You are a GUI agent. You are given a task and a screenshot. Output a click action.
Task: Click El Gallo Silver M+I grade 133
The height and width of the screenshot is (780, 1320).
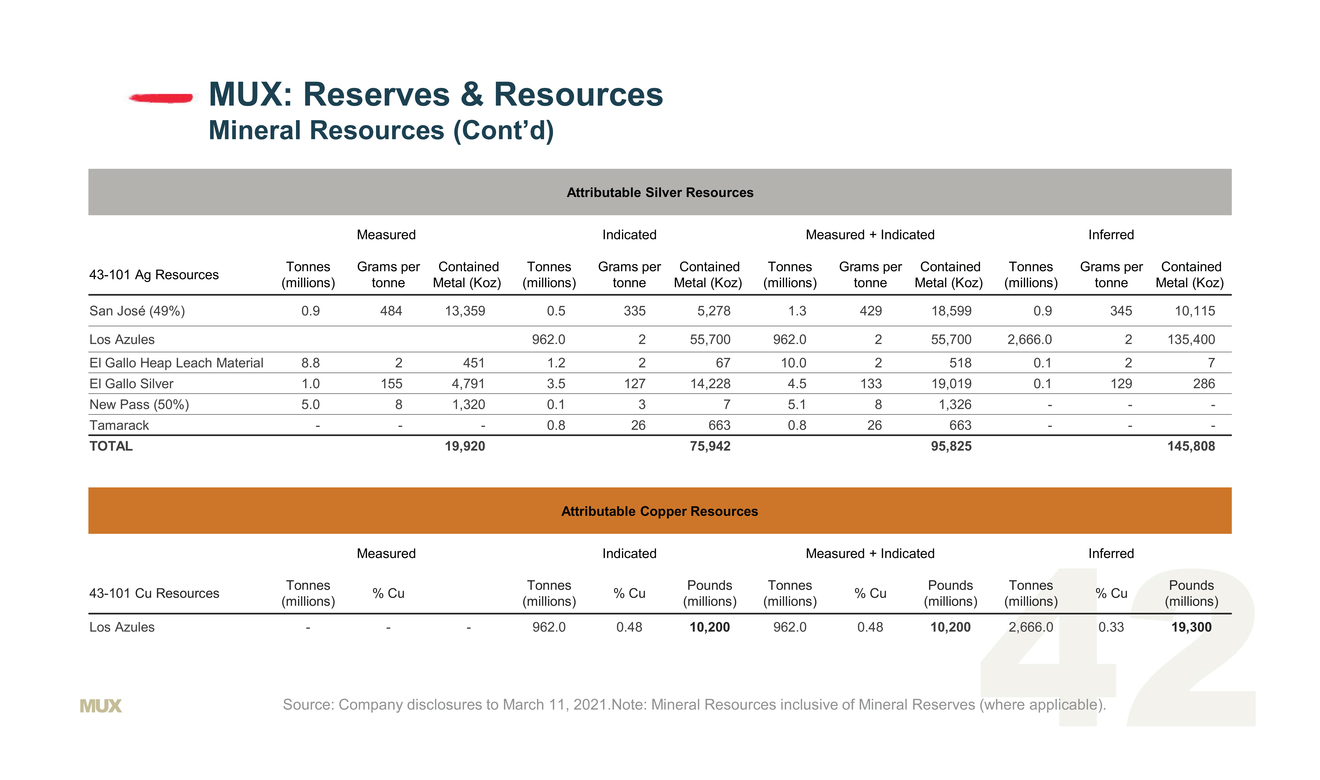(870, 384)
